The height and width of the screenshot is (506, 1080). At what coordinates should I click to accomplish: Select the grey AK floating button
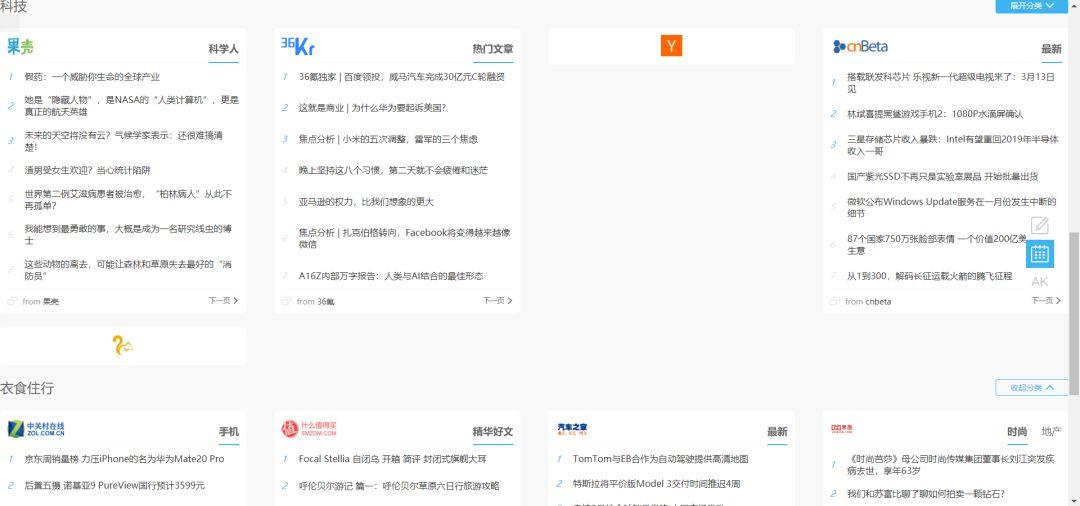tap(1039, 282)
